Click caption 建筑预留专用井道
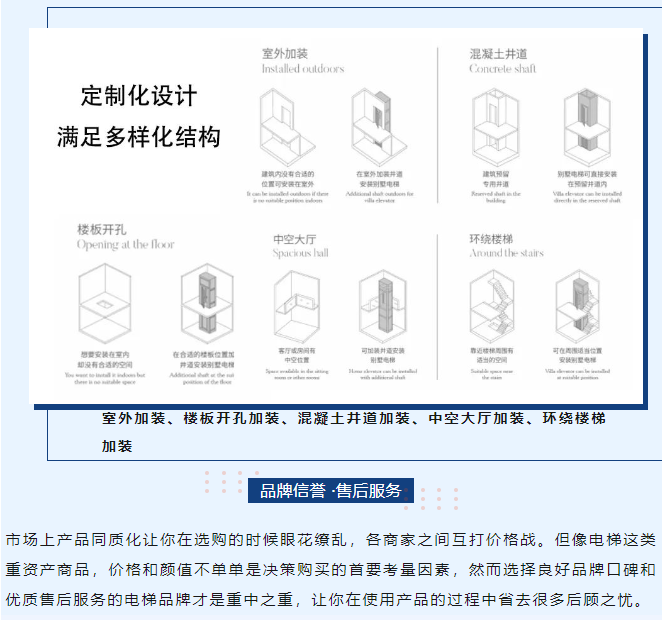The image size is (662, 620). coord(496,179)
